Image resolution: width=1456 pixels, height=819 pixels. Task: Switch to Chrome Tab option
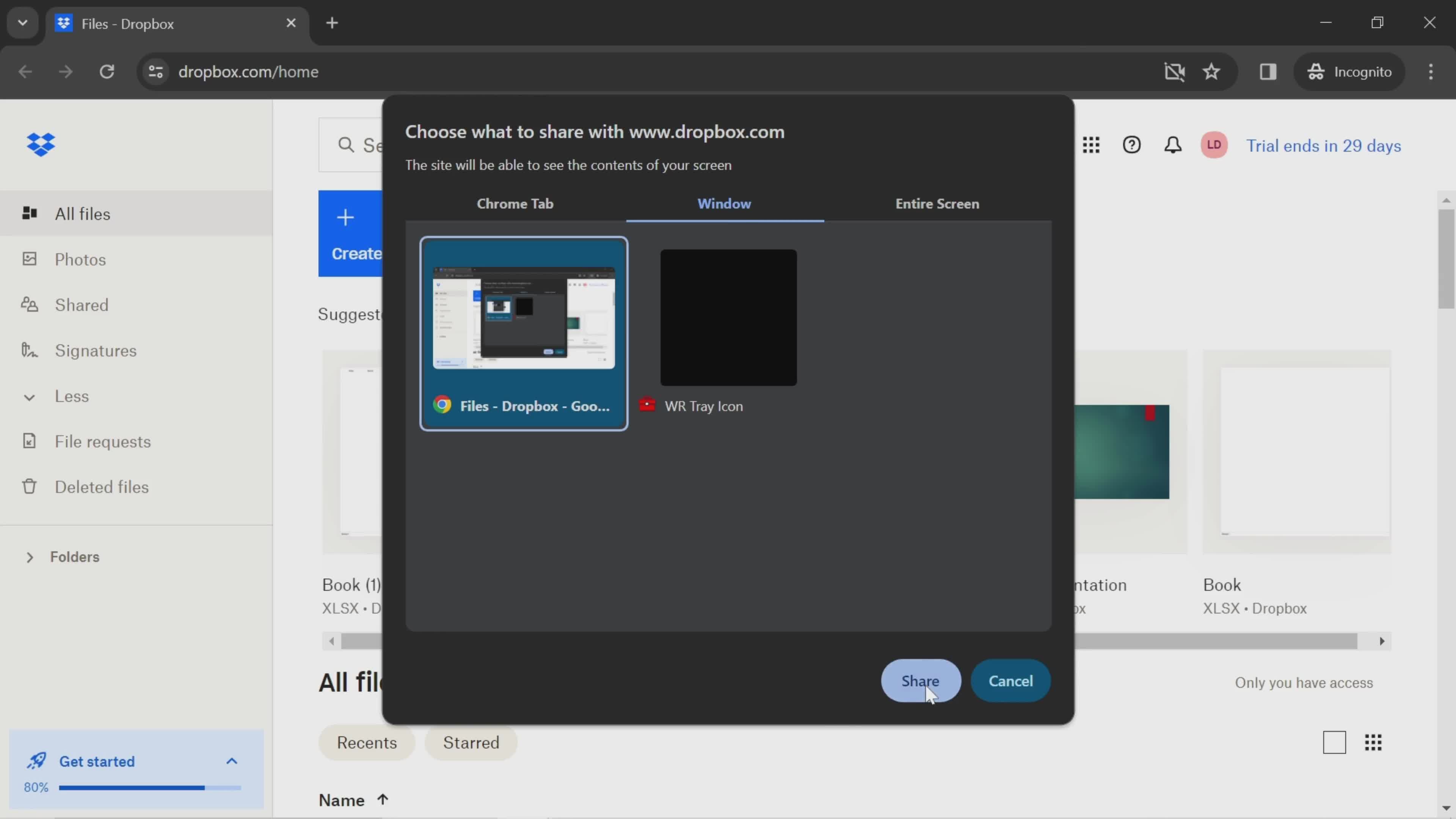[515, 204]
